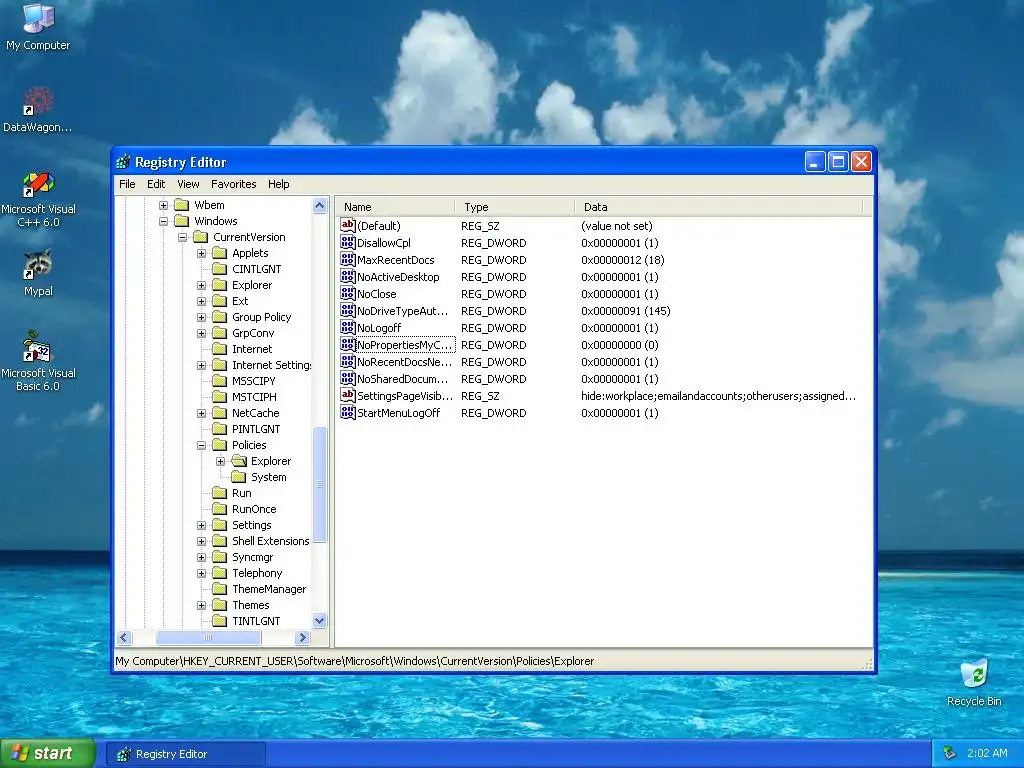The image size is (1024, 768).
Task: Open the File menu
Action: [127, 184]
